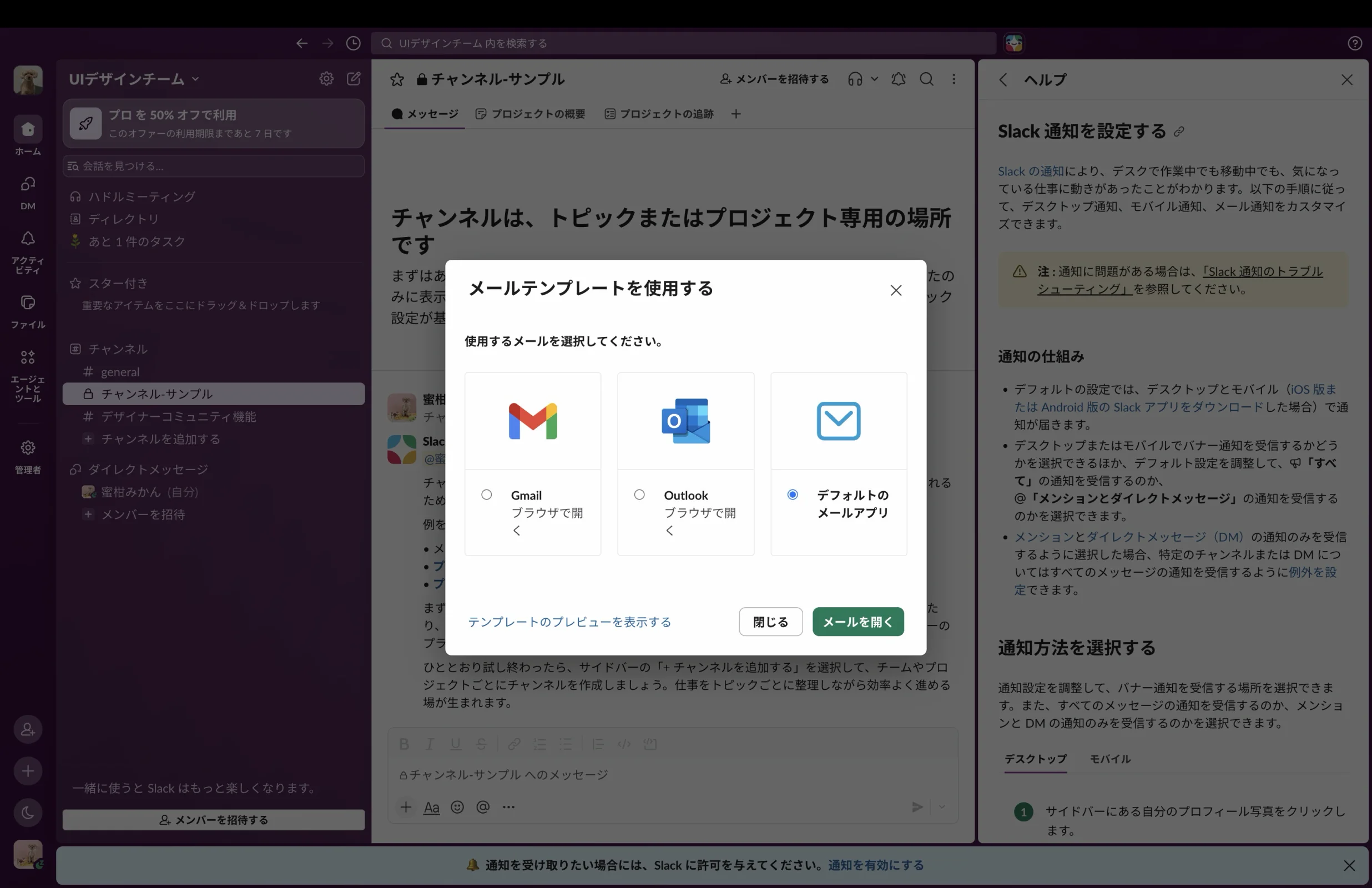The width and height of the screenshot is (1372, 888).
Task: Open the help question mark icon
Action: click(1355, 43)
